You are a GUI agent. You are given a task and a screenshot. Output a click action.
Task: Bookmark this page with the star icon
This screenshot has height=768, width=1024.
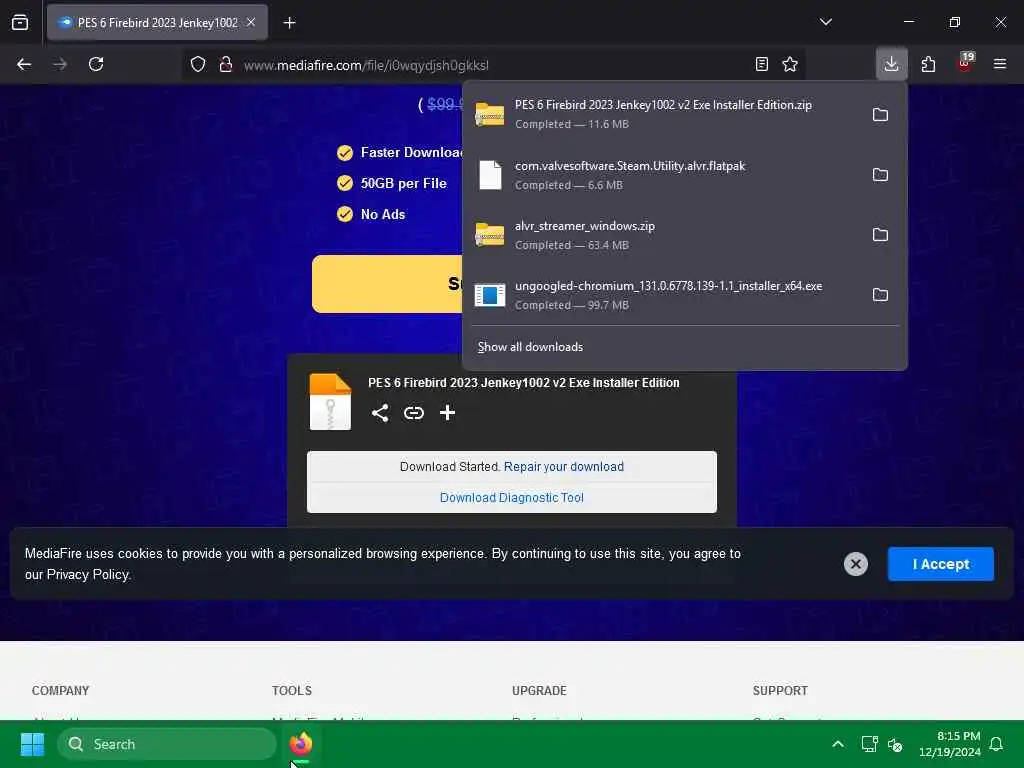pyautogui.click(x=790, y=64)
